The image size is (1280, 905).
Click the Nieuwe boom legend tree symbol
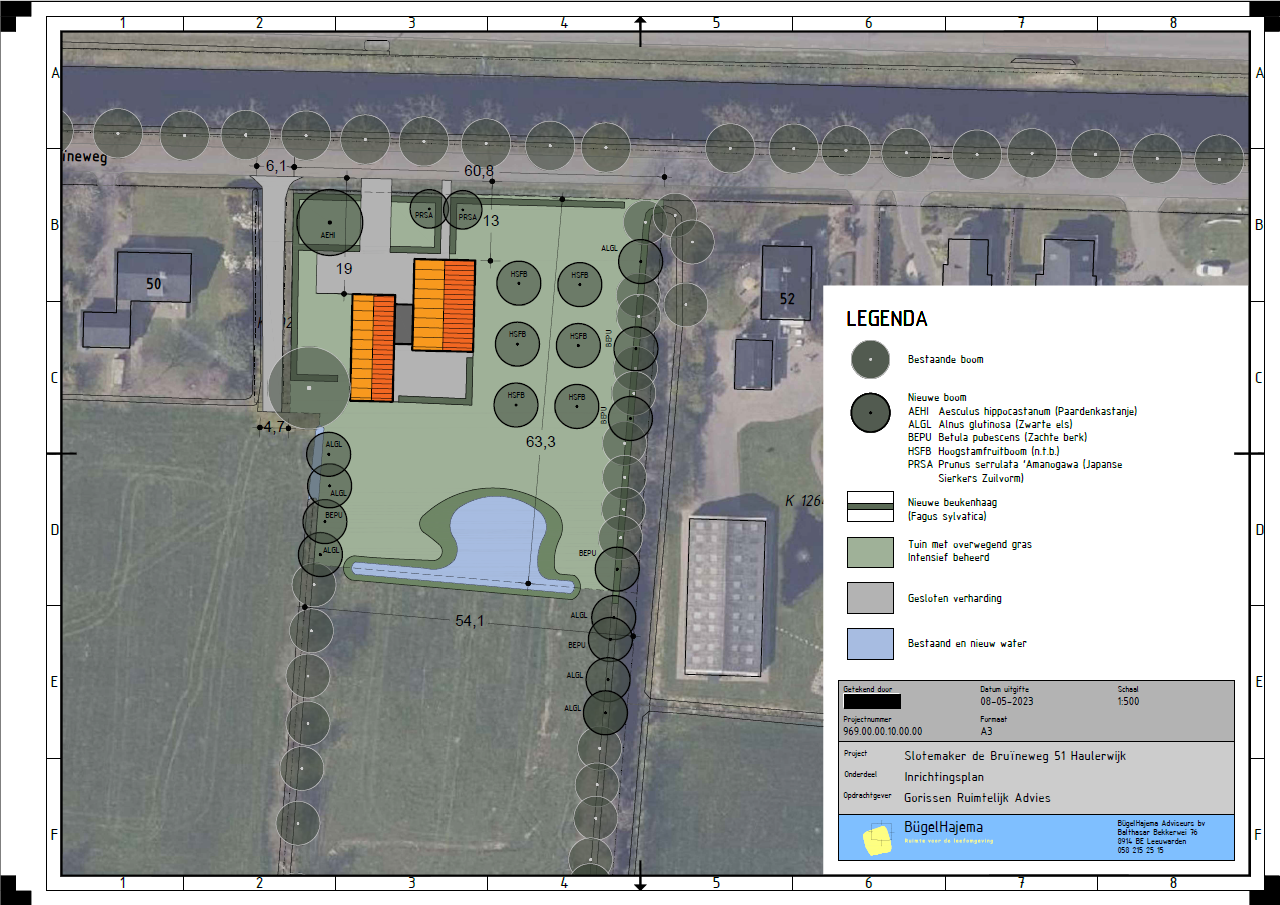[x=870, y=412]
